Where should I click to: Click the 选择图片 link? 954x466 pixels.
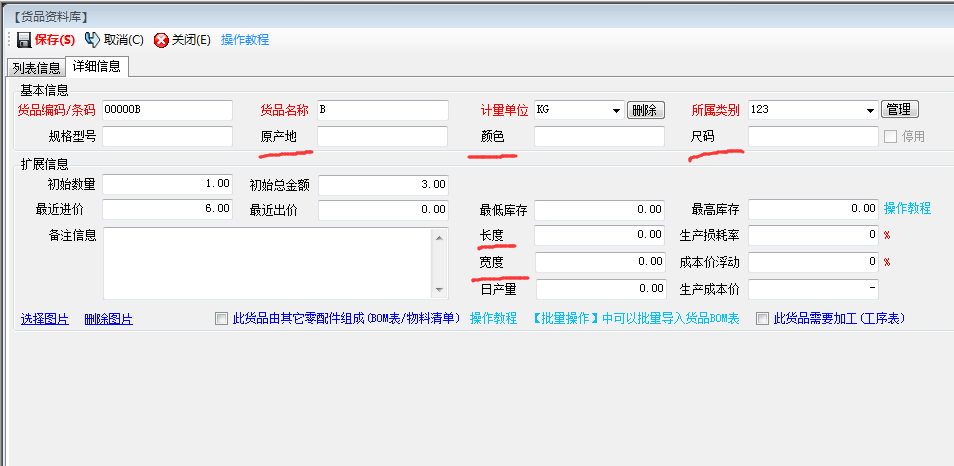coord(45,319)
